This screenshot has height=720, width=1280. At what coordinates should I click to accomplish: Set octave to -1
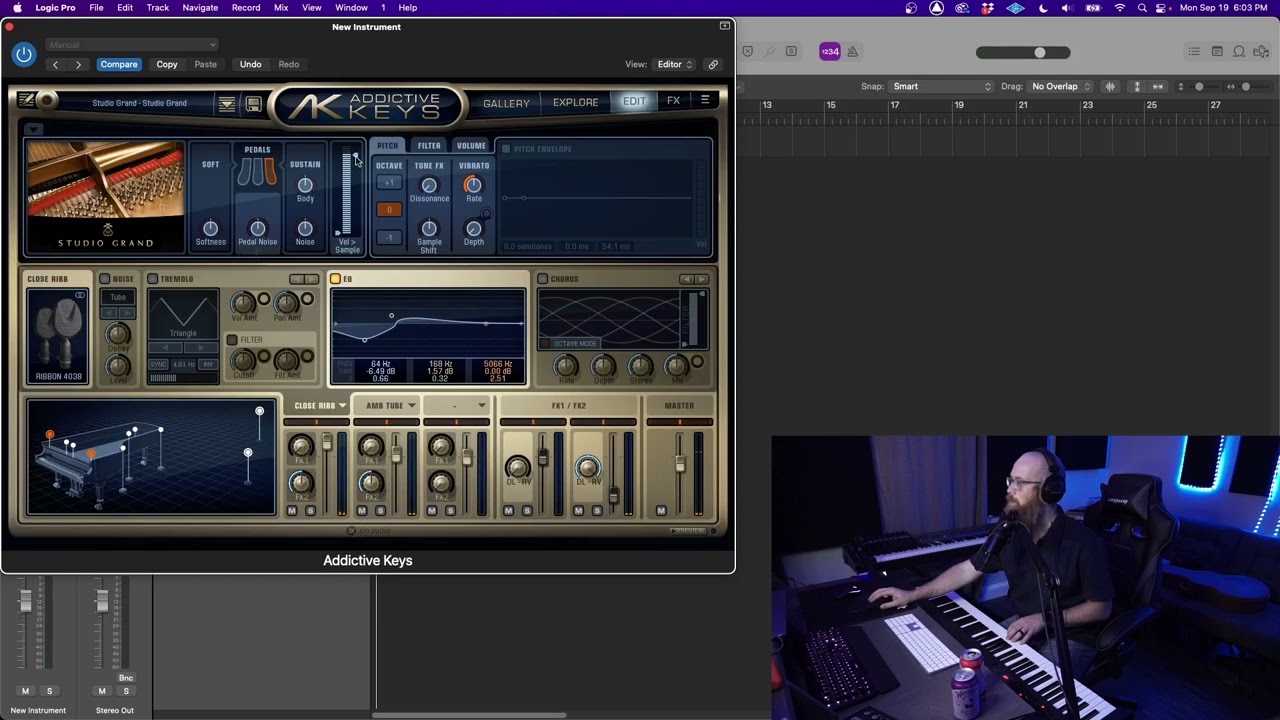tap(389, 237)
